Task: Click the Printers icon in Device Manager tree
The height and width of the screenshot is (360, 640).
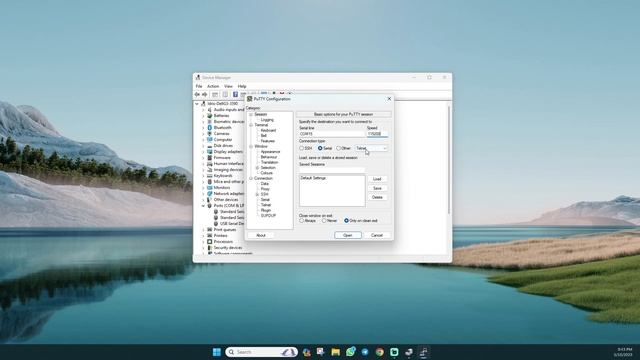Action: 209,236
